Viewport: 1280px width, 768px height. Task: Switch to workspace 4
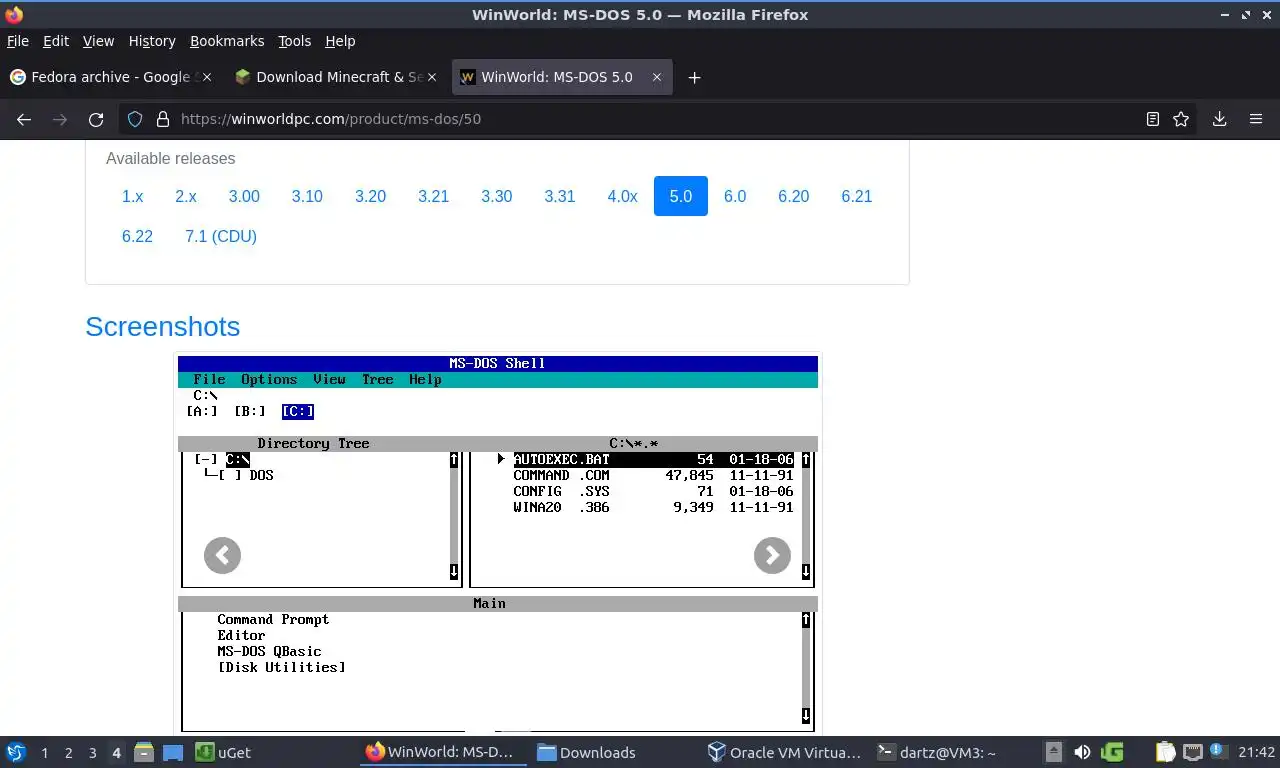click(x=116, y=753)
